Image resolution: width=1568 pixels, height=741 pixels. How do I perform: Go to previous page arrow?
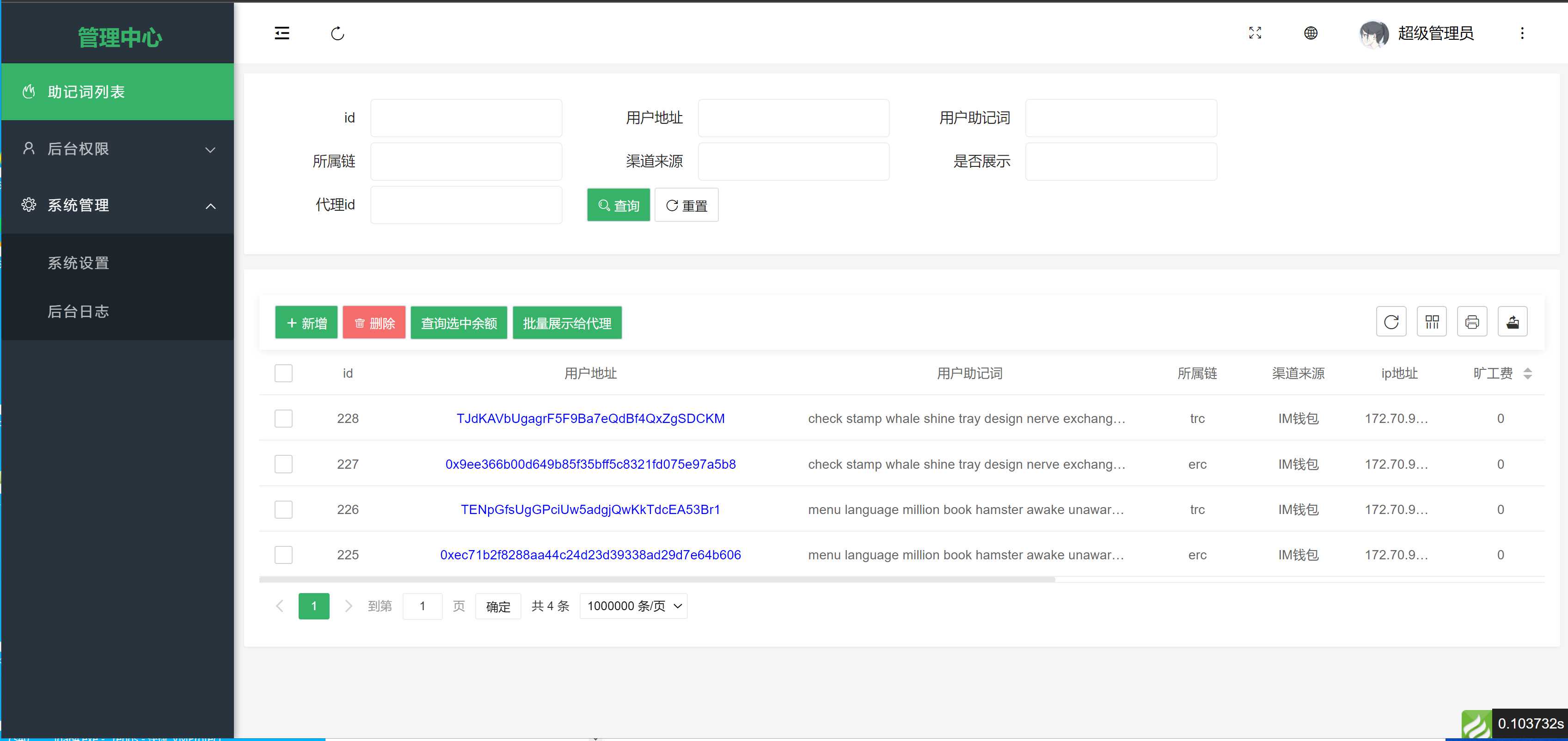click(279, 606)
